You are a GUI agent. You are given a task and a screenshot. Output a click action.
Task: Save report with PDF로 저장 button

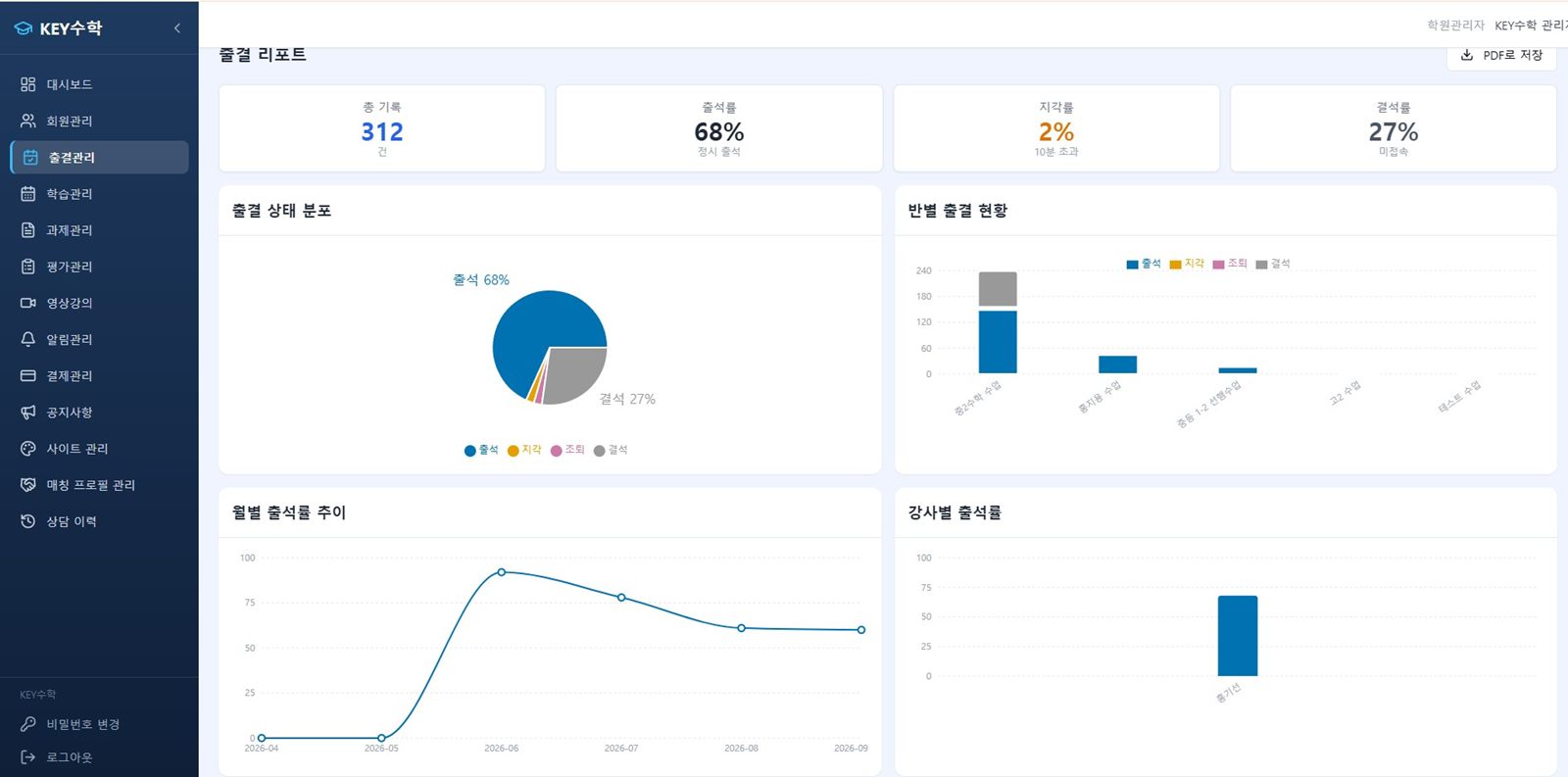pos(1501,55)
